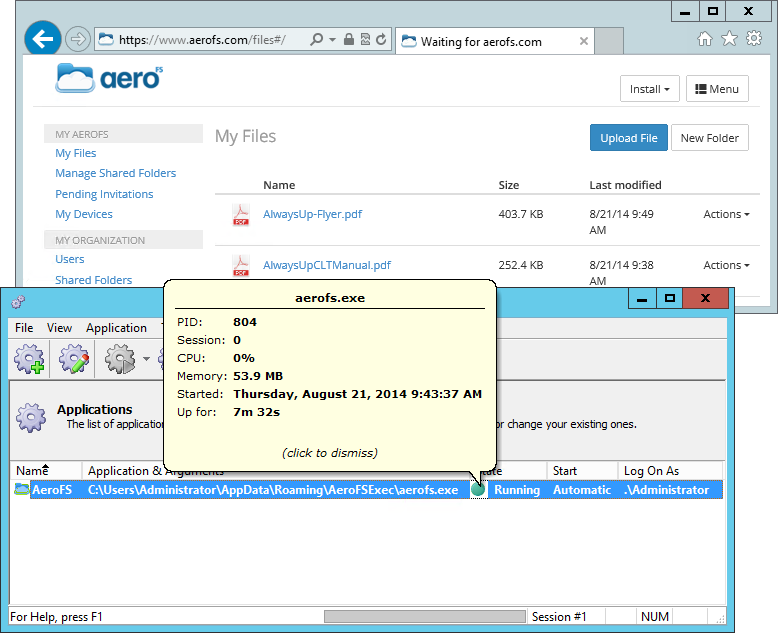Click the New Folder button

point(710,138)
